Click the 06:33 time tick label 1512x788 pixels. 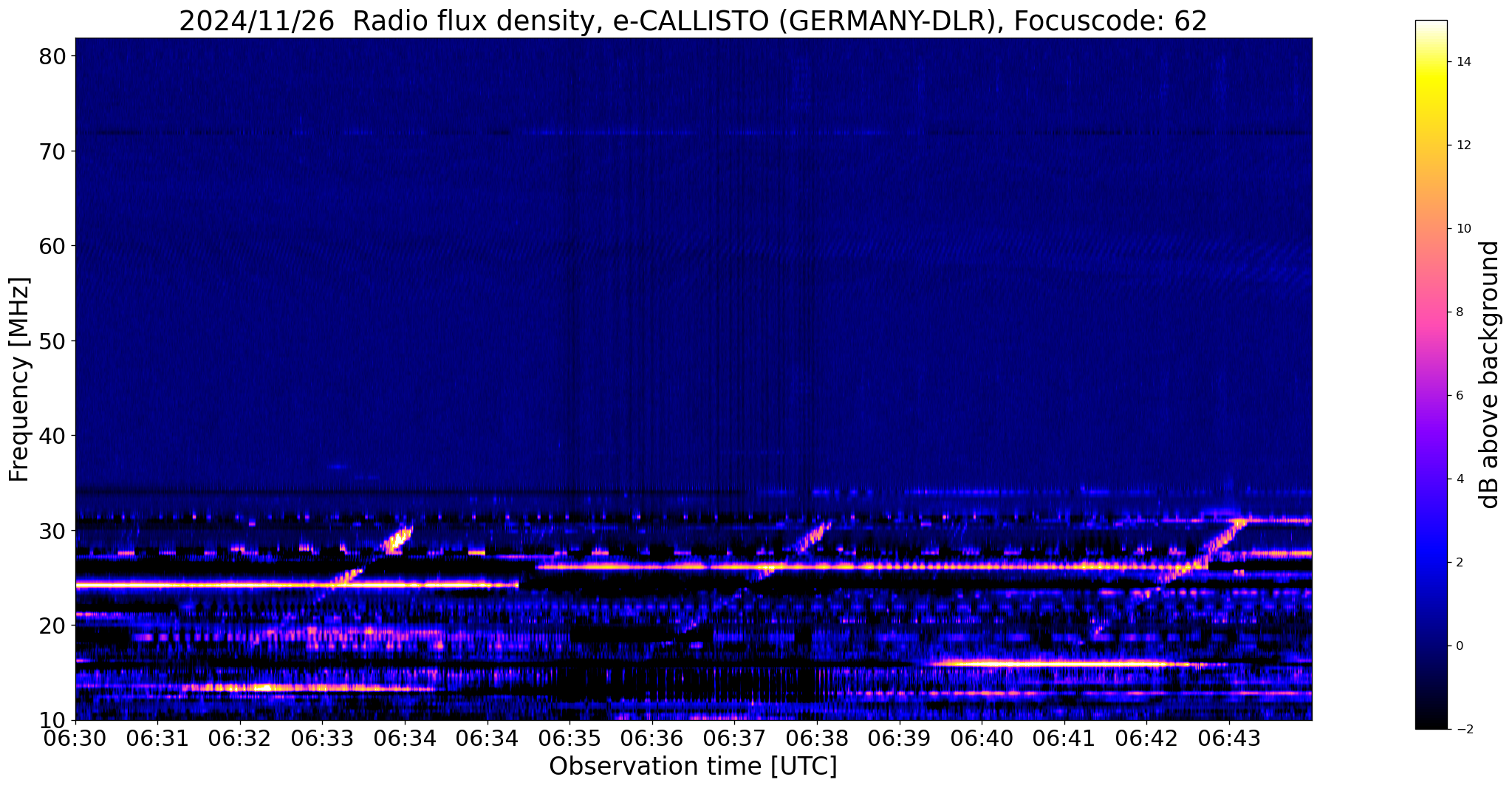[322, 739]
